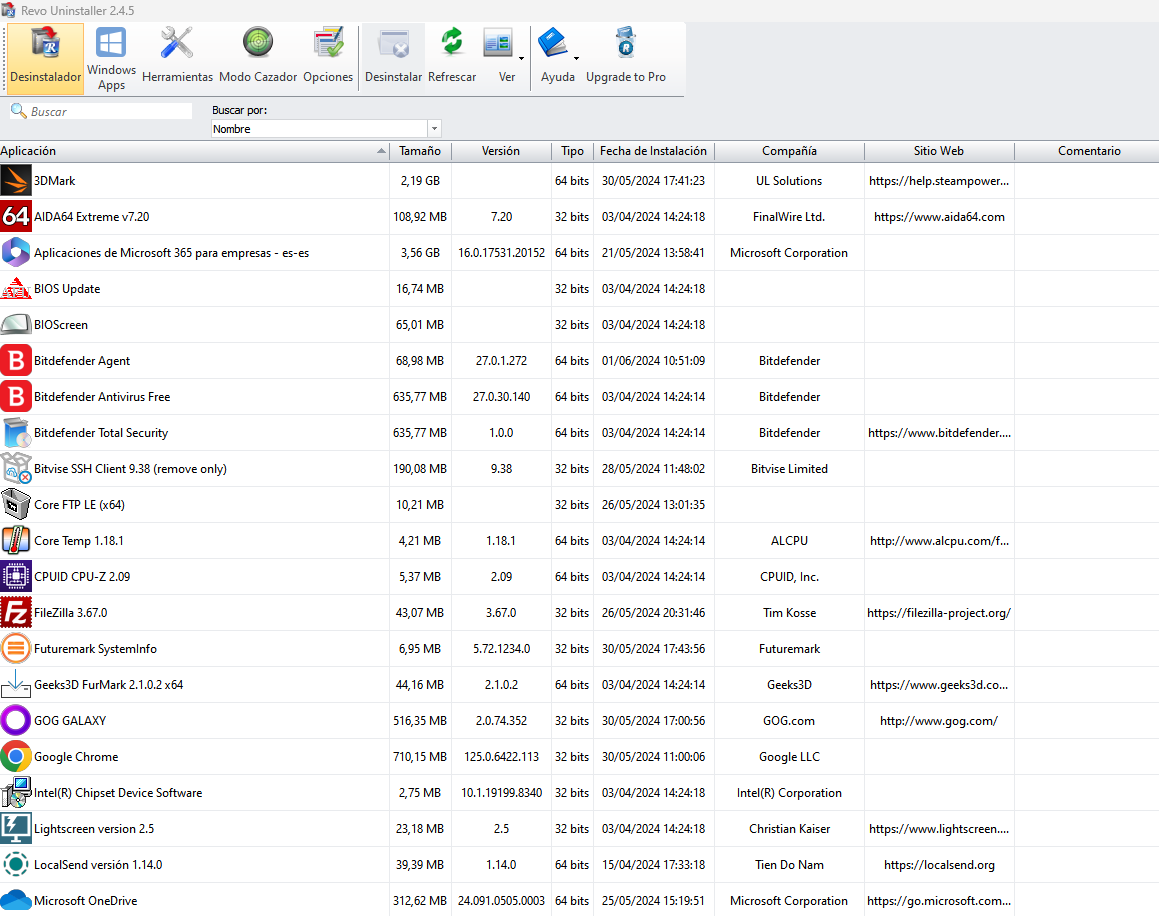
Task: Click the Desinstalar toolbar button
Action: point(393,58)
